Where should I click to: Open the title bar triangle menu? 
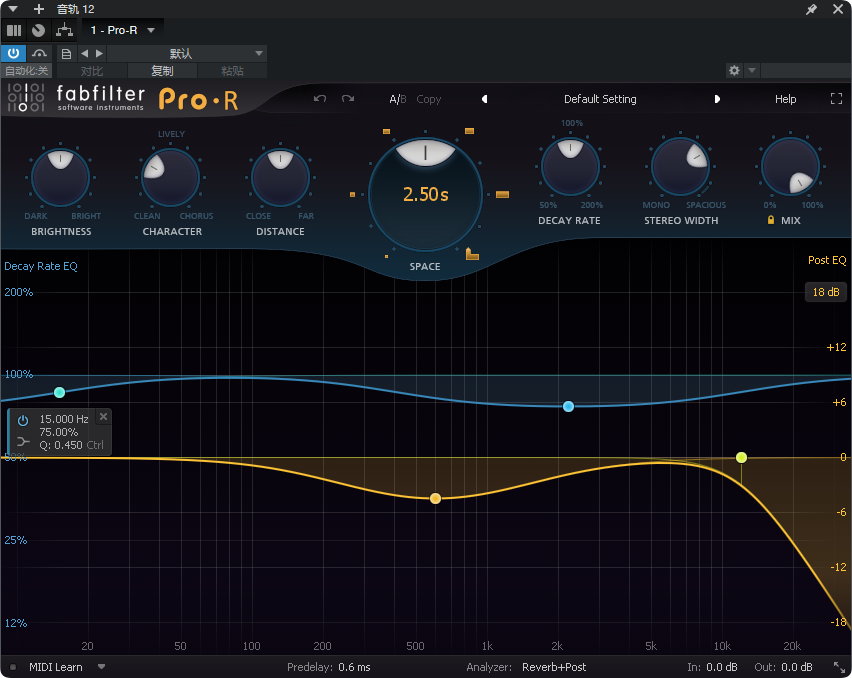pyautogui.click(x=13, y=9)
